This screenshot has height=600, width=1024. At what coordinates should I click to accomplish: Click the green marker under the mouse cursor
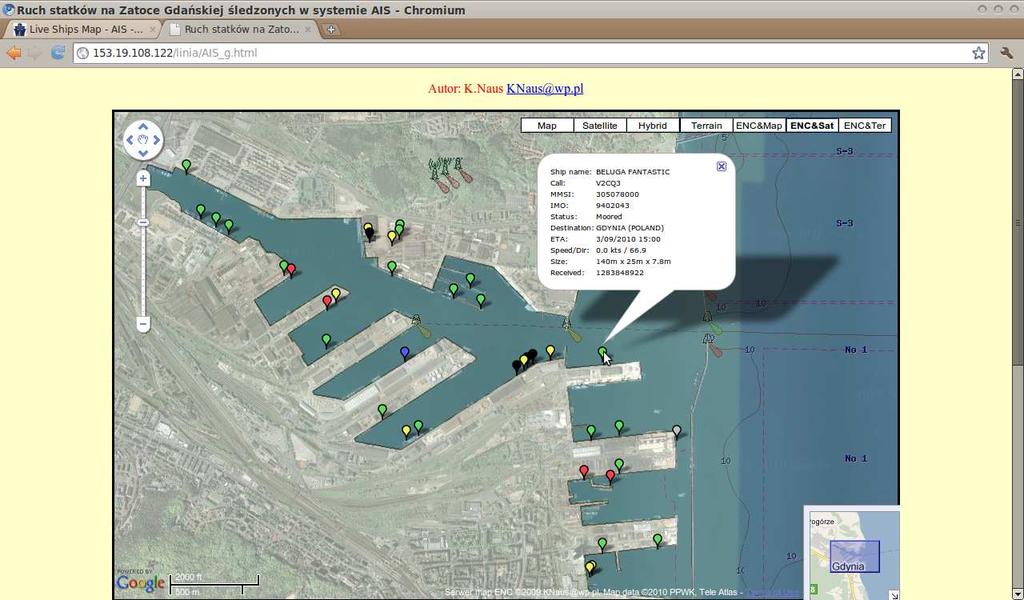[x=602, y=353]
